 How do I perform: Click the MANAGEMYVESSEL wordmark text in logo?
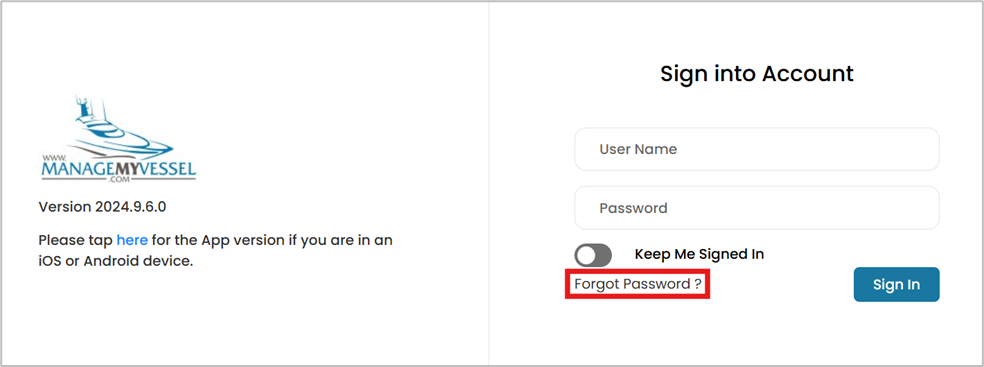pyautogui.click(x=119, y=168)
